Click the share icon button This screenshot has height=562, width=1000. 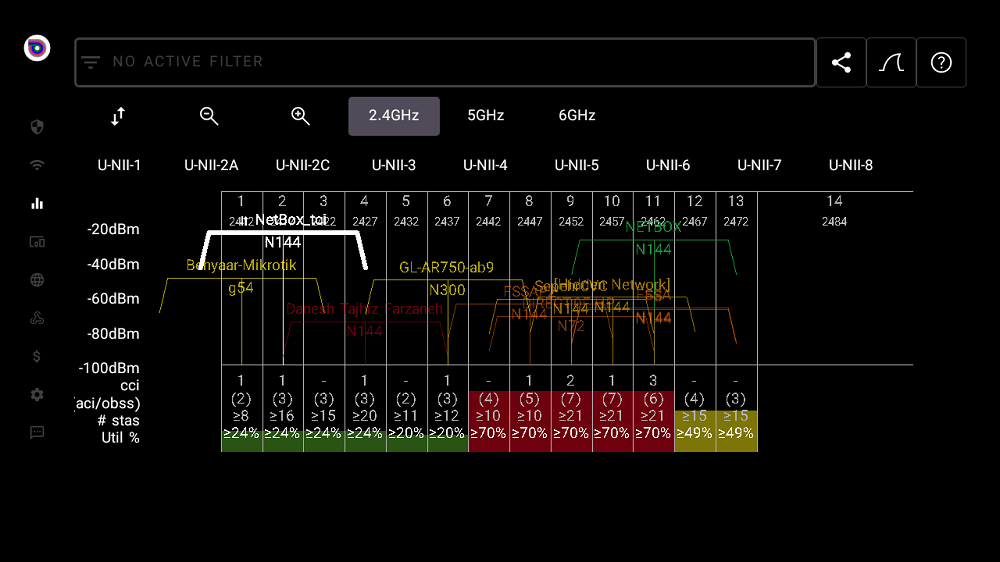[x=841, y=63]
